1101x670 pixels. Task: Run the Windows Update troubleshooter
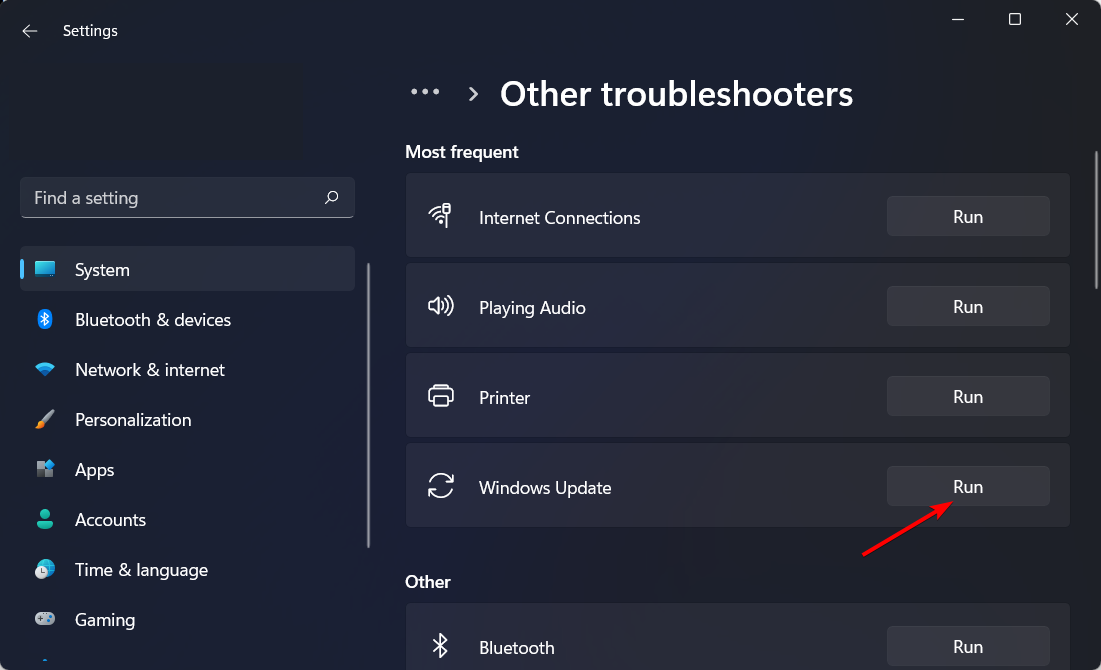tap(967, 487)
